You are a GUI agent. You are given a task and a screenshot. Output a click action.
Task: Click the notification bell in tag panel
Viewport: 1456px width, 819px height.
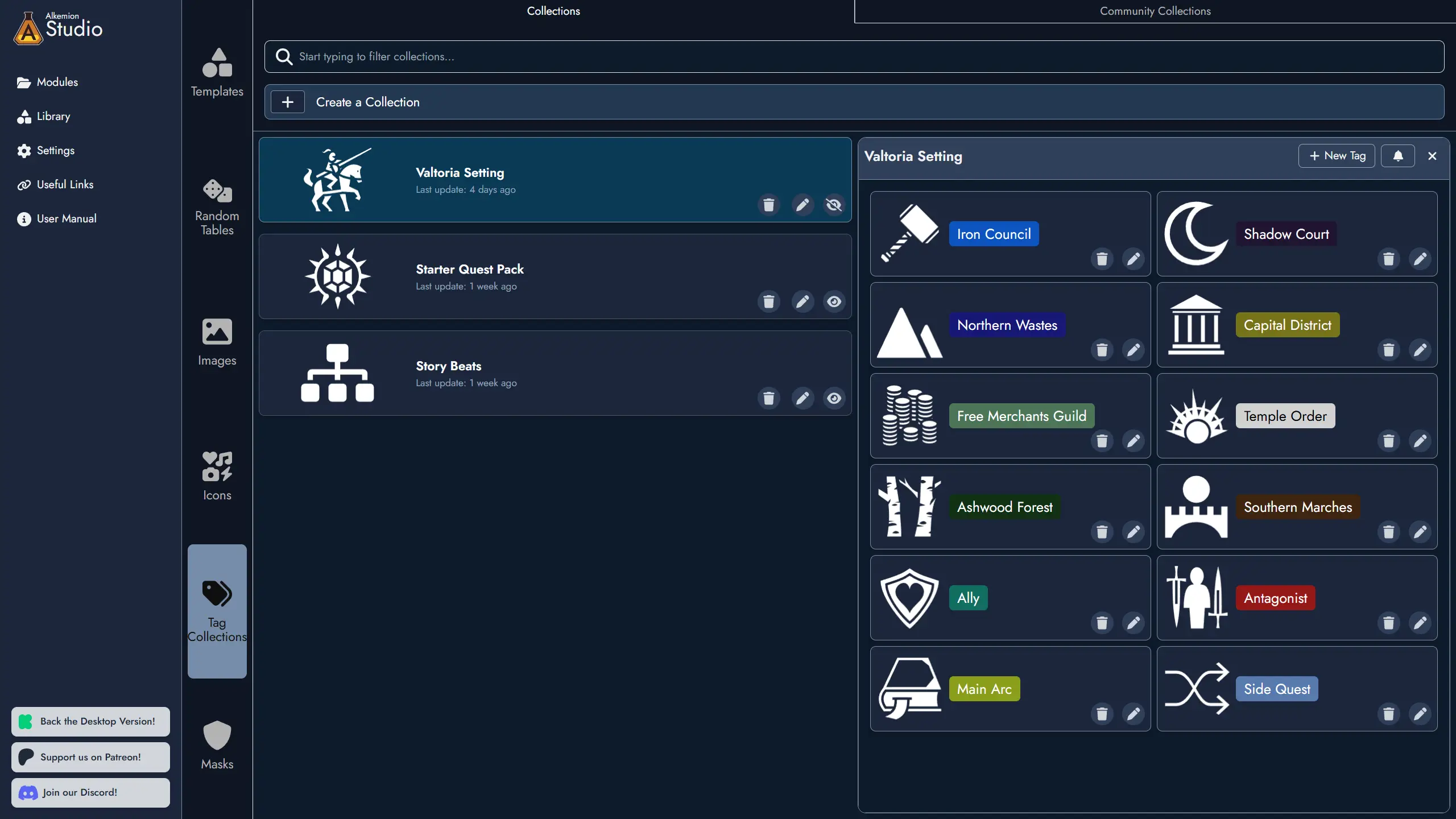1397,156
